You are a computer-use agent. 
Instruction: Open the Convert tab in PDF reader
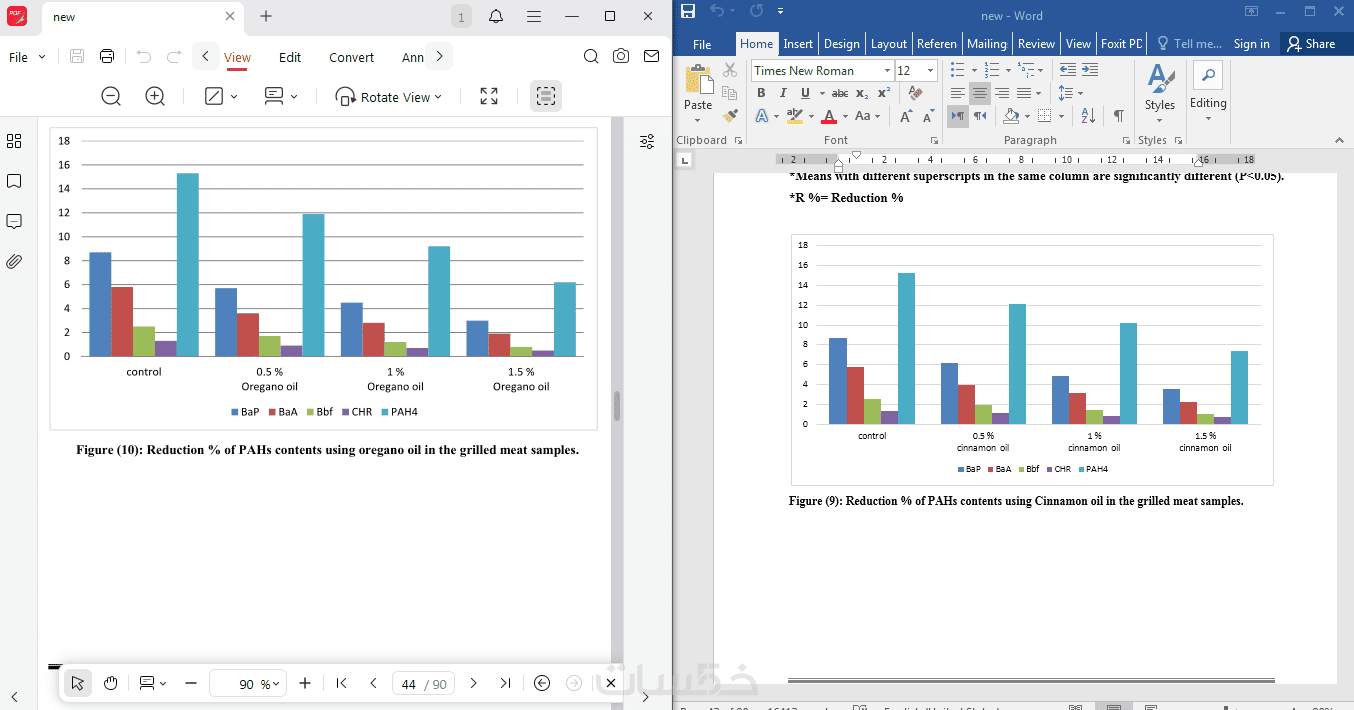(352, 57)
